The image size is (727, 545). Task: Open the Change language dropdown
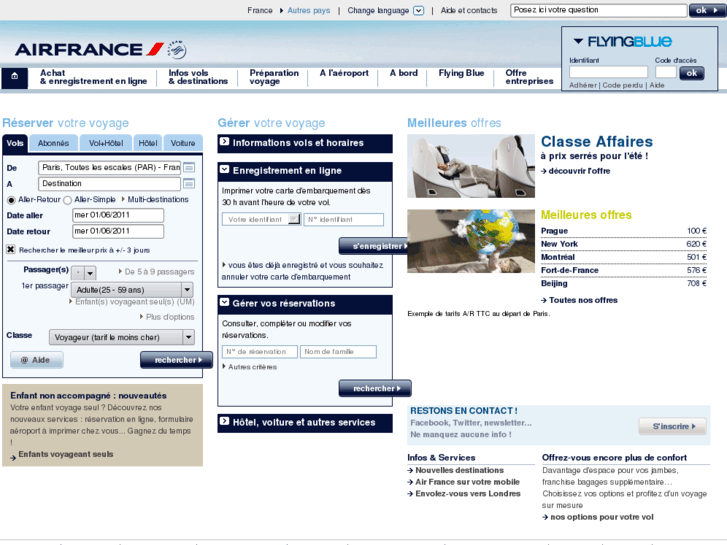click(418, 11)
